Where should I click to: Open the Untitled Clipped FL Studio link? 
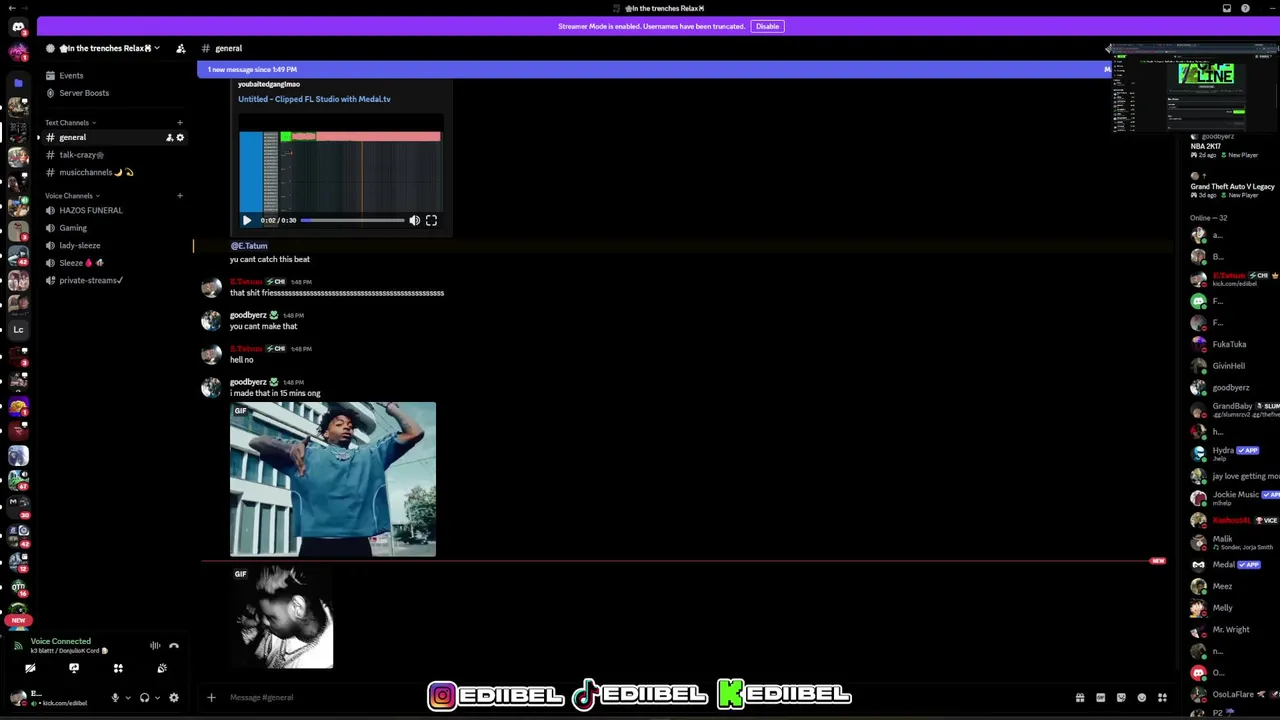click(314, 99)
